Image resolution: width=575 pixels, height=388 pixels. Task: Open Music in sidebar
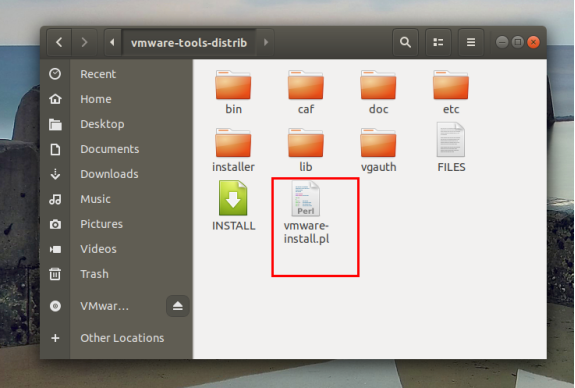click(95, 199)
